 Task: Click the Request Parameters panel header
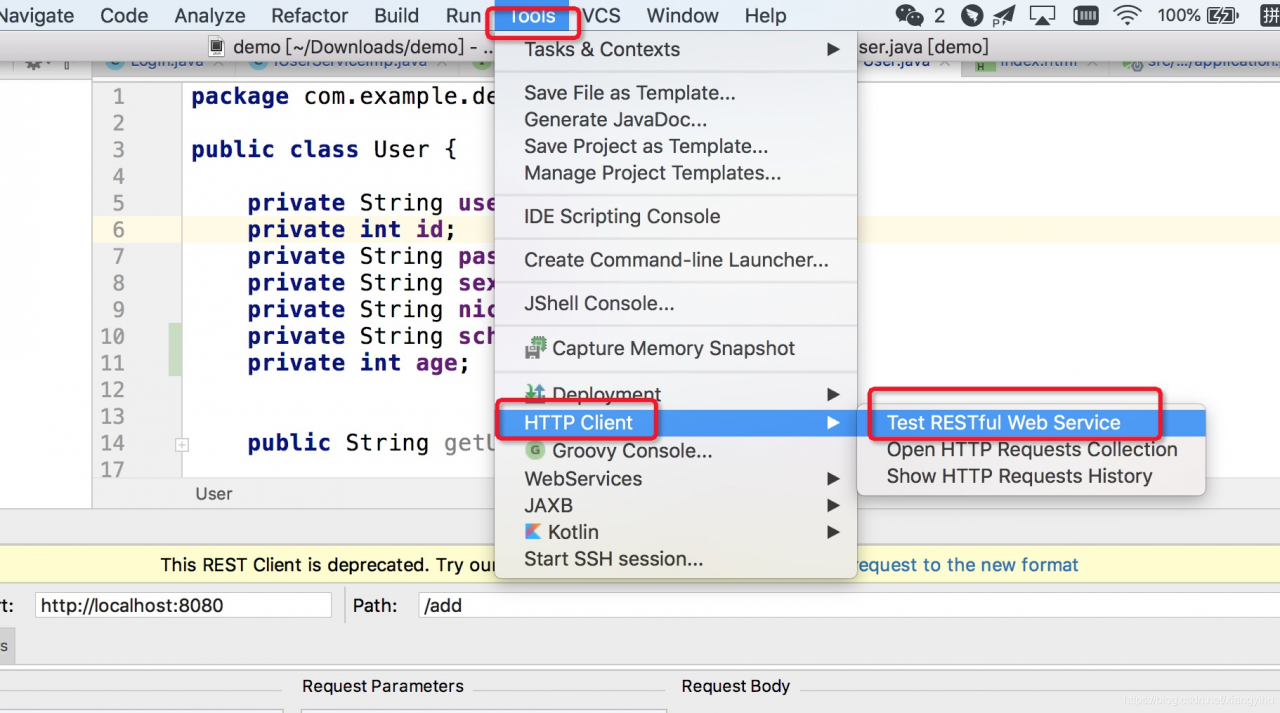click(x=383, y=686)
